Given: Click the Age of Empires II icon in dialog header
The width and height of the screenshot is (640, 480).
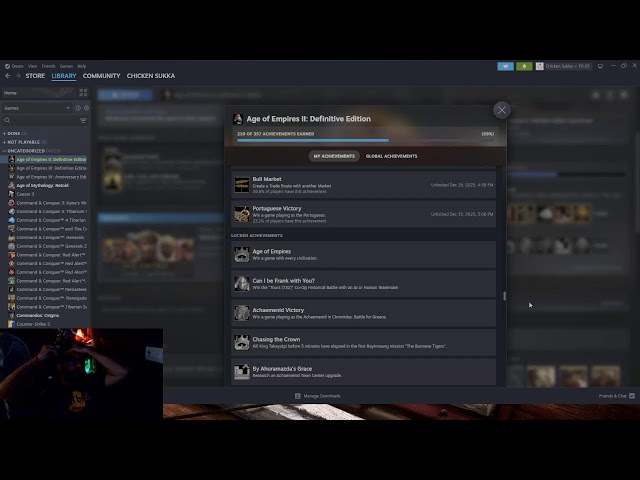Looking at the screenshot, I should coord(238,119).
